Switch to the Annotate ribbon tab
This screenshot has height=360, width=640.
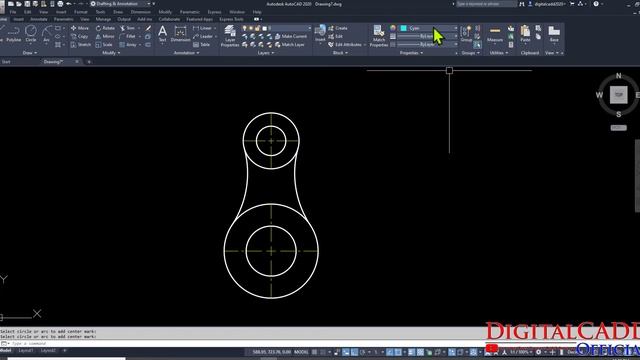[39, 19]
